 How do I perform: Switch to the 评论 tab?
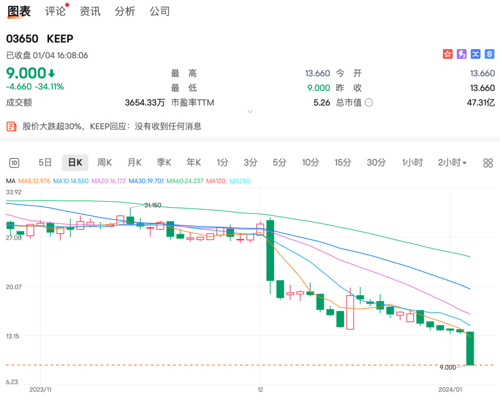pyautogui.click(x=55, y=11)
